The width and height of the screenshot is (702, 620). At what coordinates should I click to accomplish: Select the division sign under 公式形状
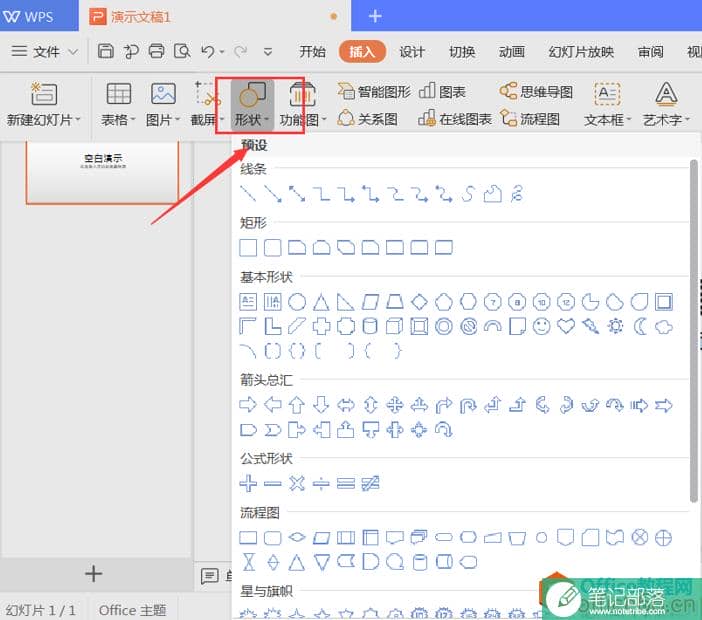[321, 483]
